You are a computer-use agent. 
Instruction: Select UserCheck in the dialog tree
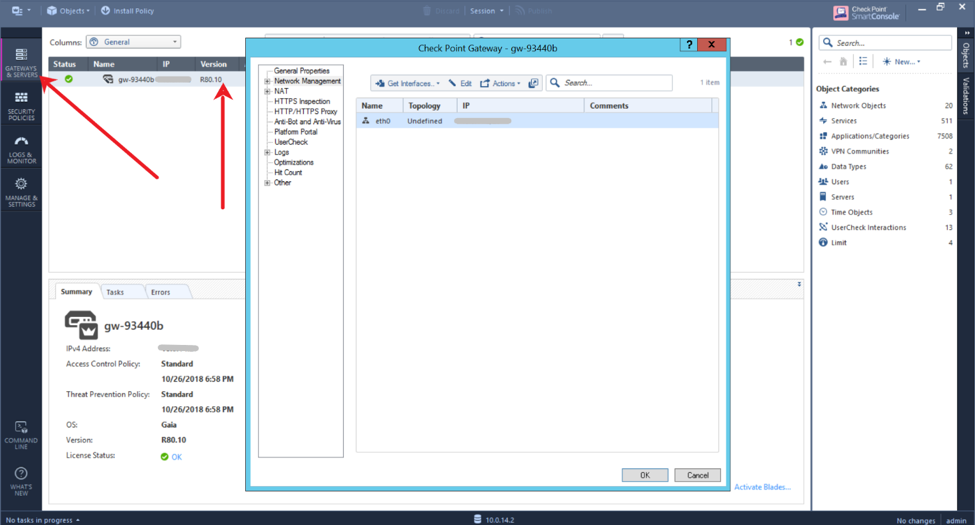coord(291,142)
